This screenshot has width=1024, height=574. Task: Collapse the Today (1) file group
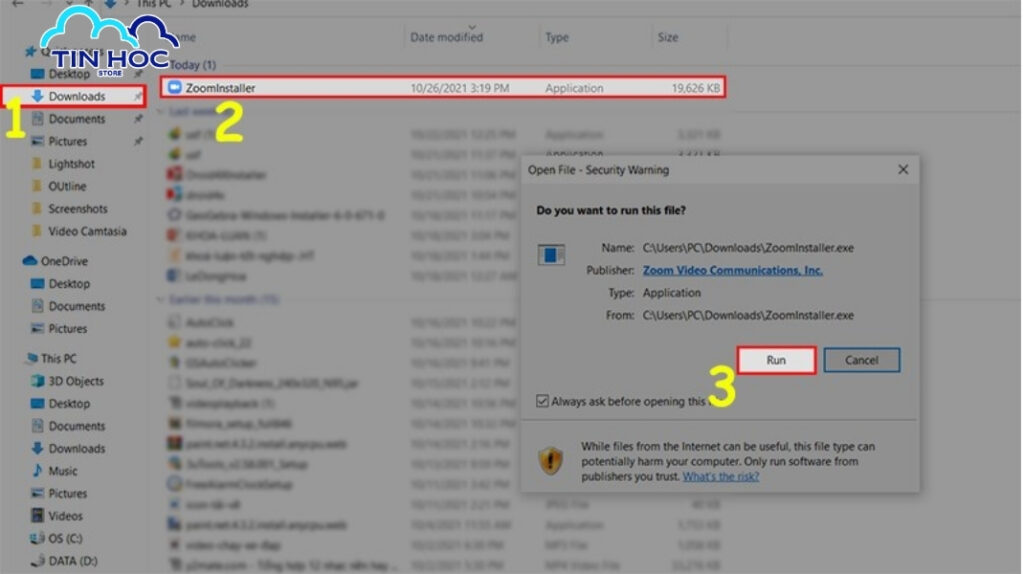coord(161,65)
